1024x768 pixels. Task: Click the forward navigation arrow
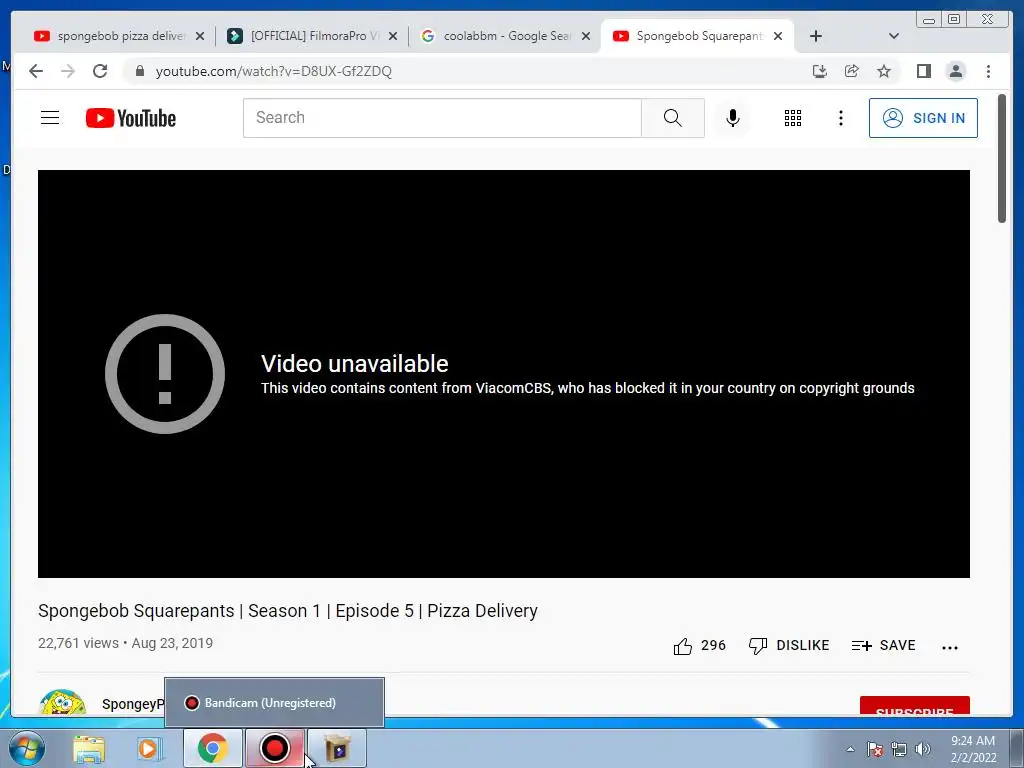point(68,71)
